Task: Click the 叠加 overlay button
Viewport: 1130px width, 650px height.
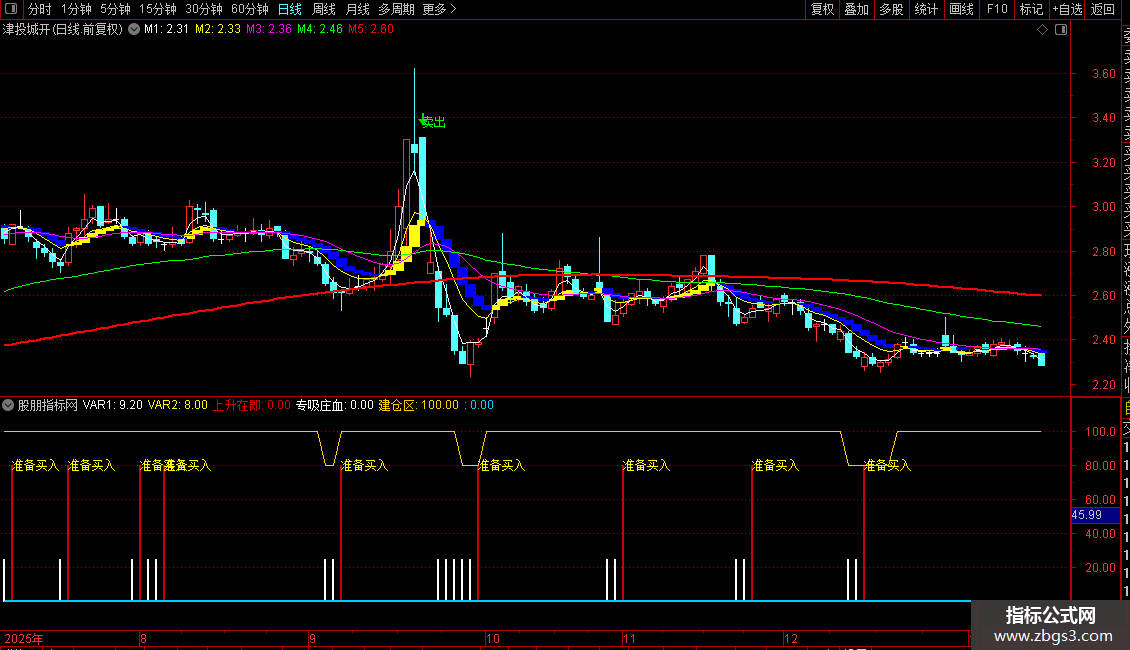Action: (857, 9)
